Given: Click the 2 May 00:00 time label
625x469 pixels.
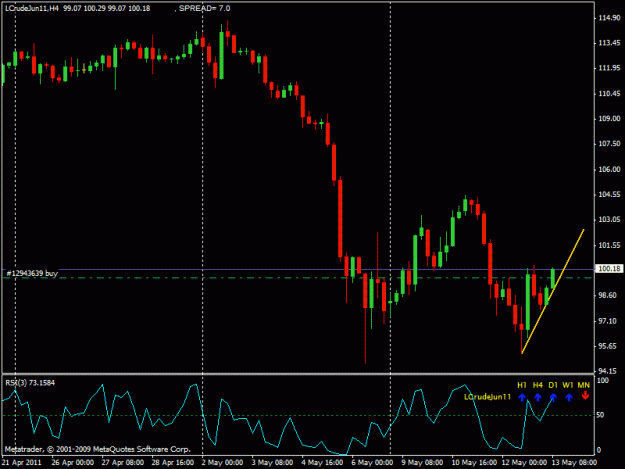Looking at the screenshot, I should [222, 463].
